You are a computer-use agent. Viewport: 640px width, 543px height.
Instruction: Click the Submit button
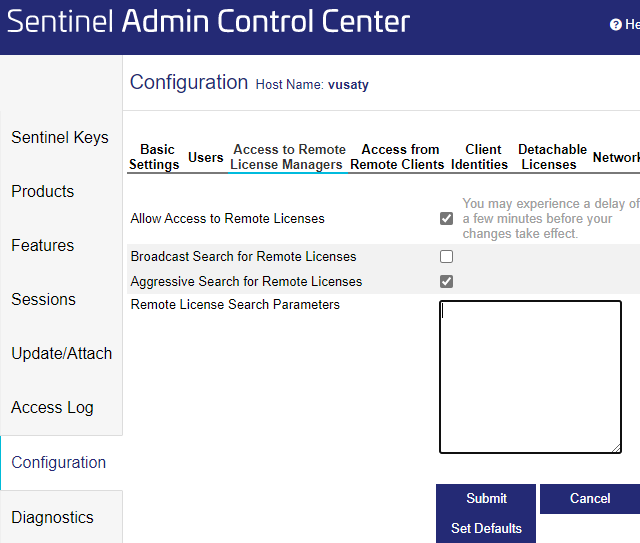pyautogui.click(x=486, y=498)
